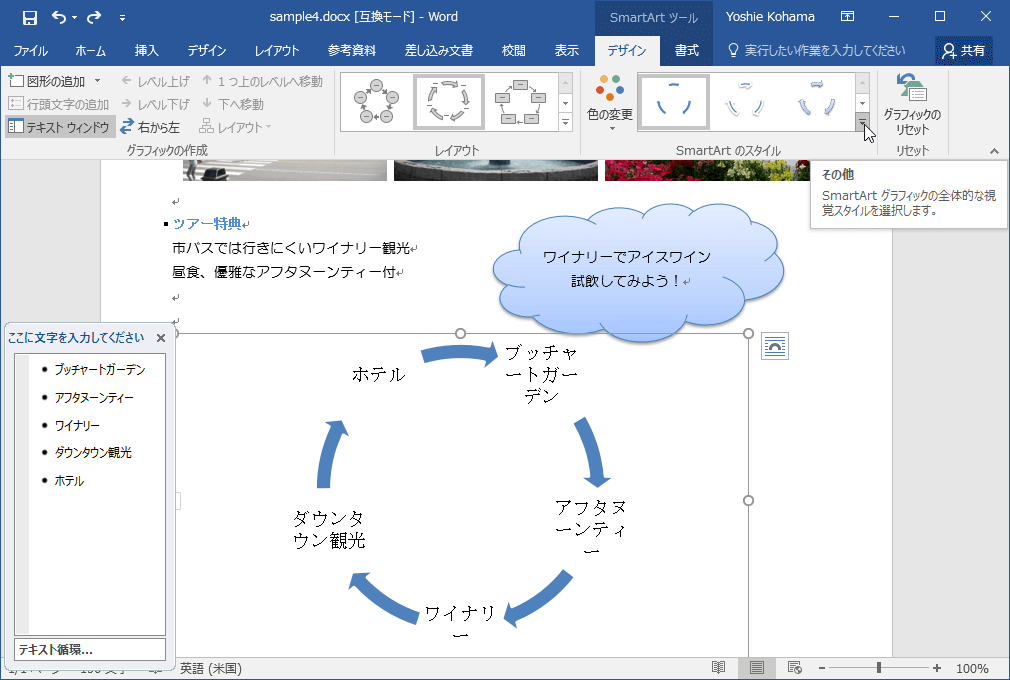This screenshot has height=680, width=1010.
Task: Click the 100% zoom level
Action: click(x=972, y=668)
